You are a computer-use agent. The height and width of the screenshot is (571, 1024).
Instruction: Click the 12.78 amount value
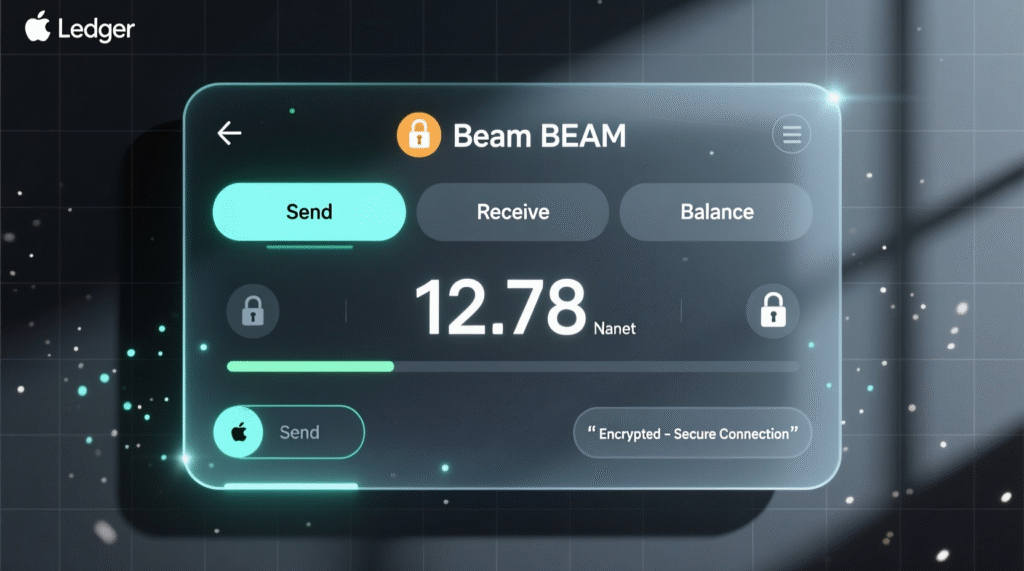pos(499,307)
